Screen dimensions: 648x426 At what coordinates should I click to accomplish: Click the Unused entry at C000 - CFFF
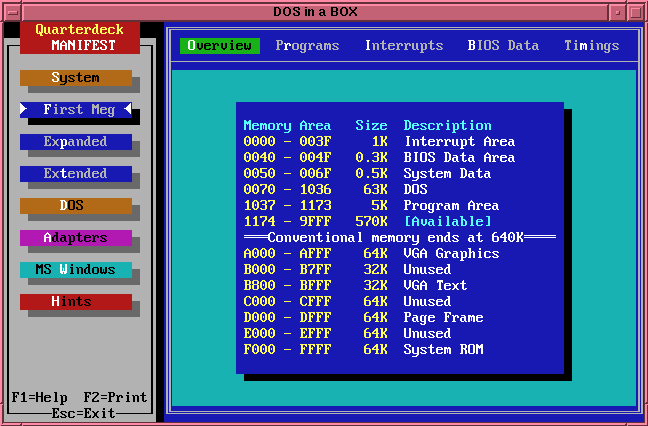tap(427, 302)
